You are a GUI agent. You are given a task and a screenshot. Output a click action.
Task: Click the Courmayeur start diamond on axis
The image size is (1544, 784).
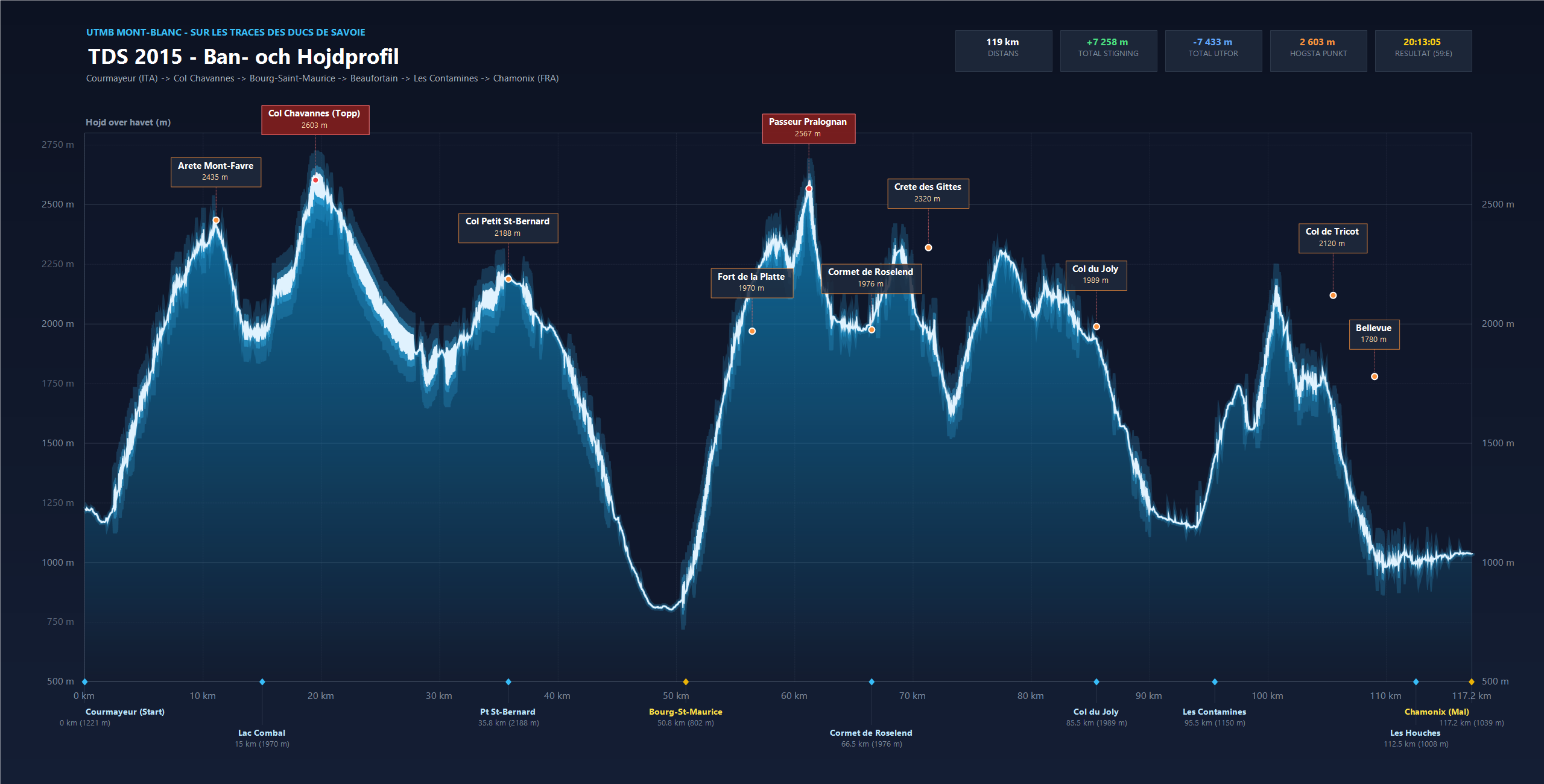(x=85, y=681)
